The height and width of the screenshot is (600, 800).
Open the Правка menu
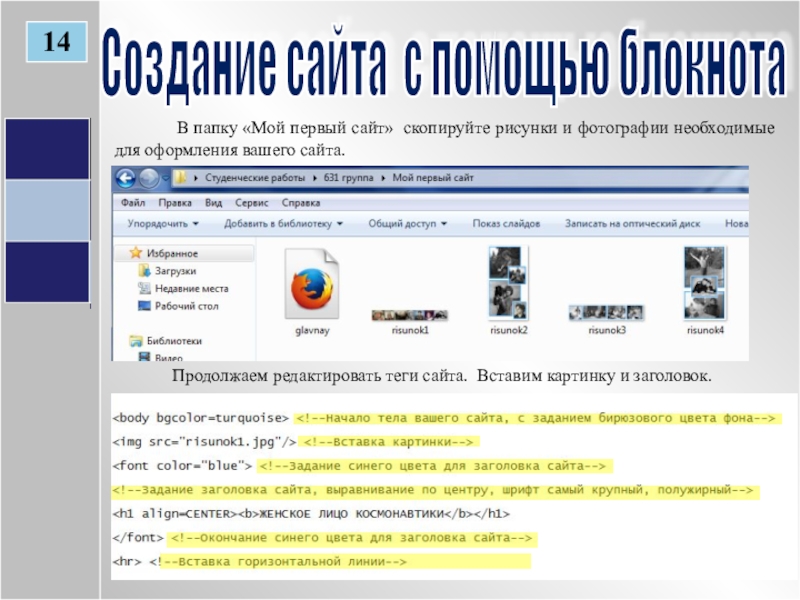coord(175,203)
